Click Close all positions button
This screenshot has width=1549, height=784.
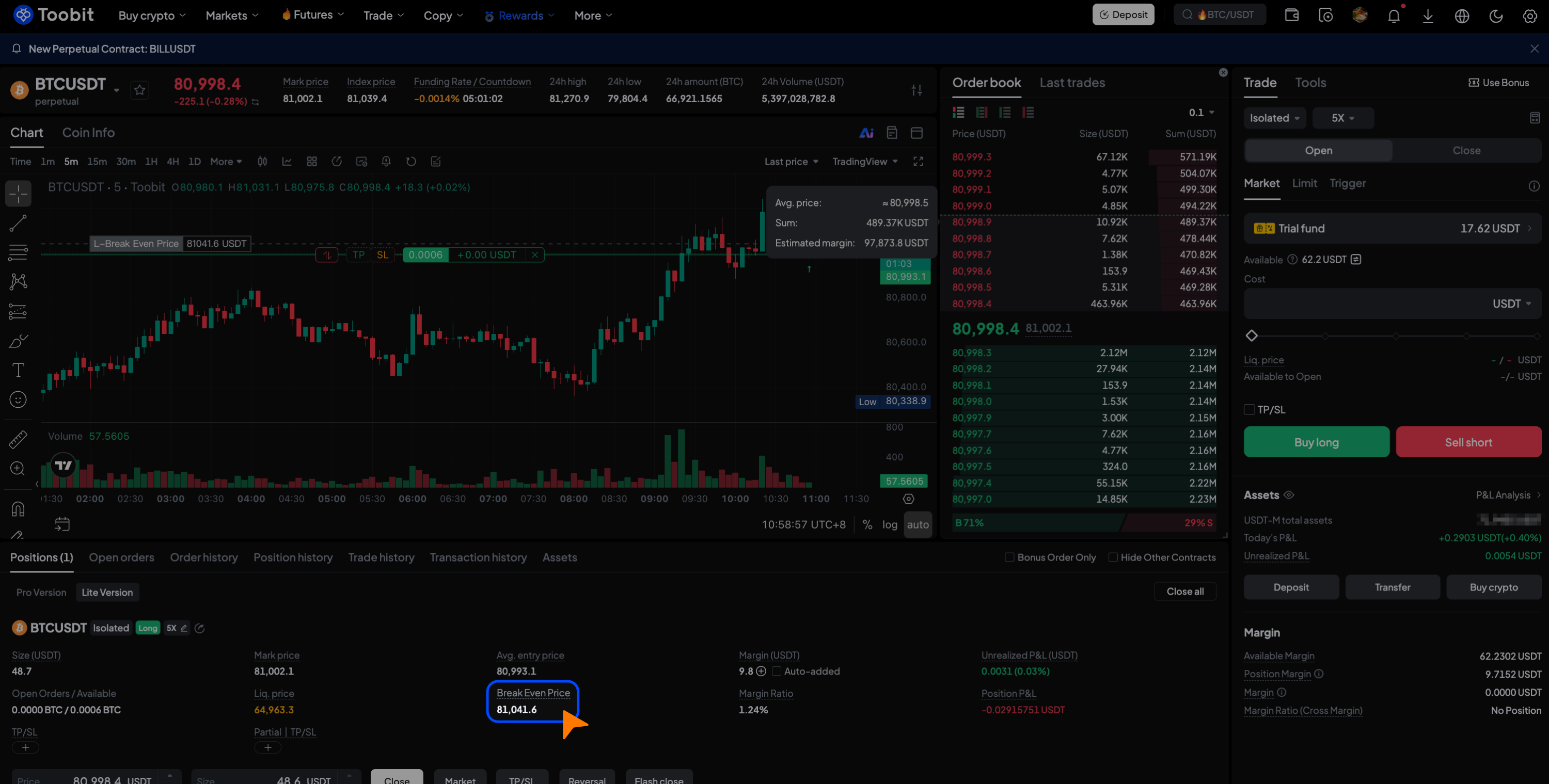(x=1184, y=591)
